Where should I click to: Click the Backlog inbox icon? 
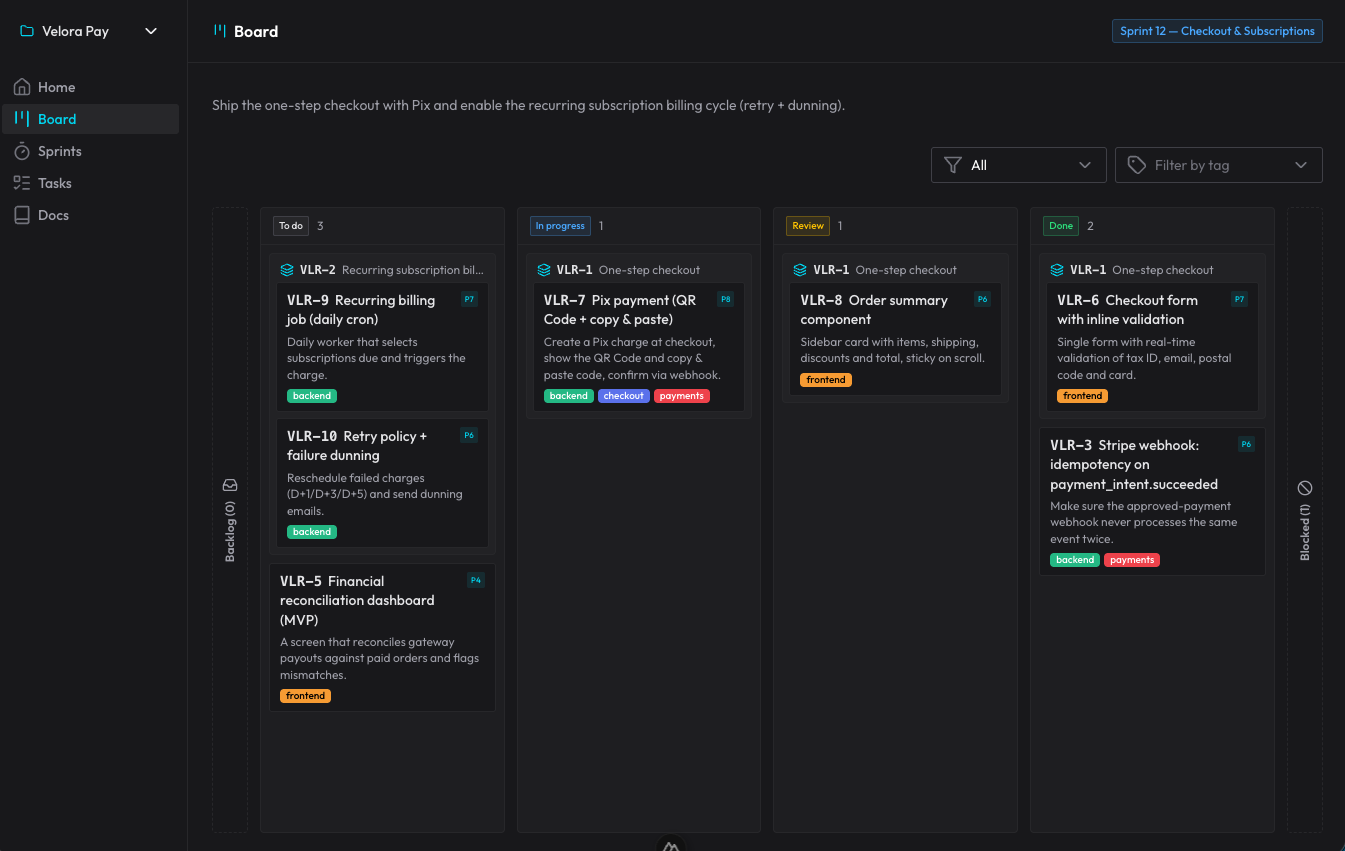(230, 485)
